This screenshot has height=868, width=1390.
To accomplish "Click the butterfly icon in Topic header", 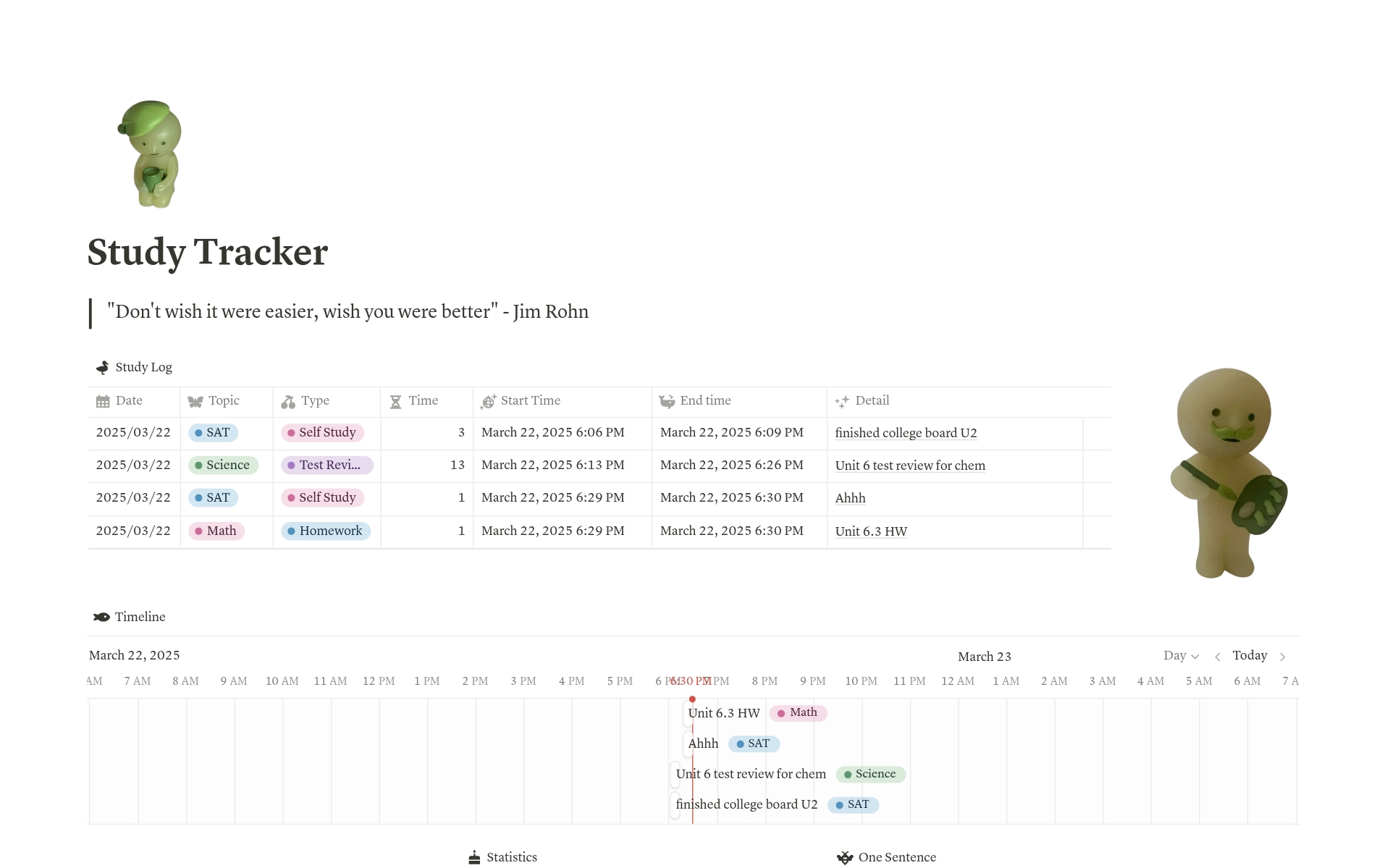I will 195,401.
